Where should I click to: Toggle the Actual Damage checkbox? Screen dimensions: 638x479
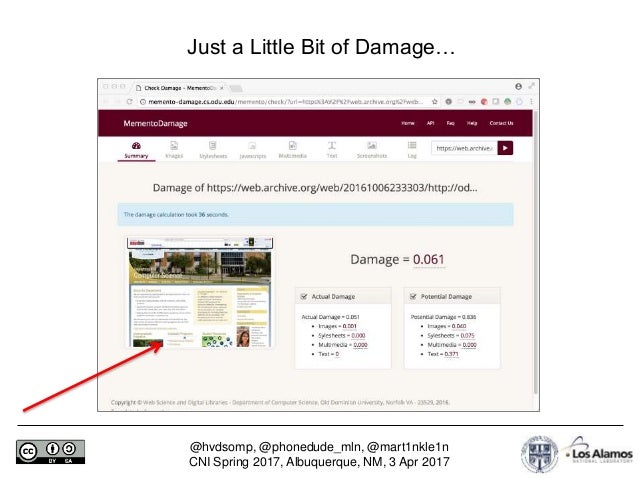pos(304,296)
